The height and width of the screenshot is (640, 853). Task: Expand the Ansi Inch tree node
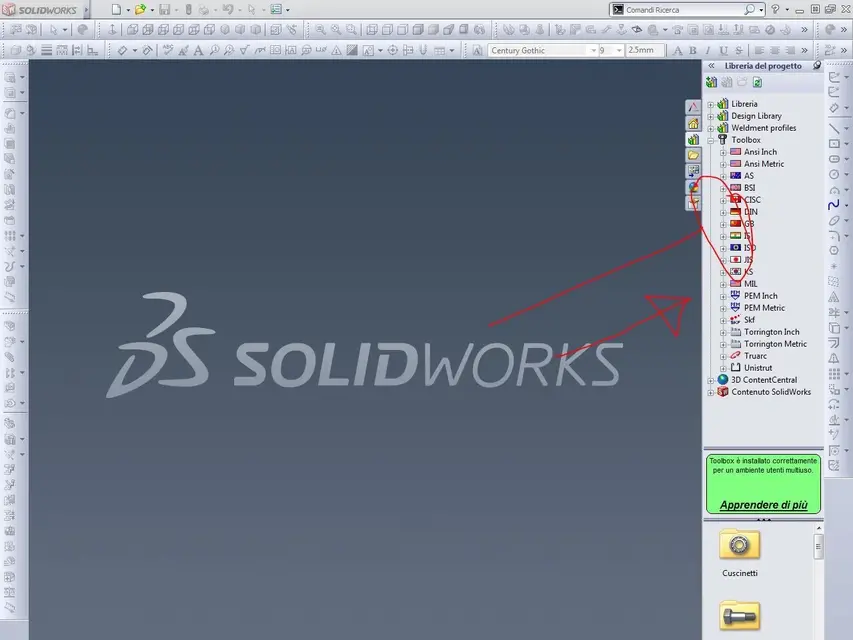tap(723, 152)
